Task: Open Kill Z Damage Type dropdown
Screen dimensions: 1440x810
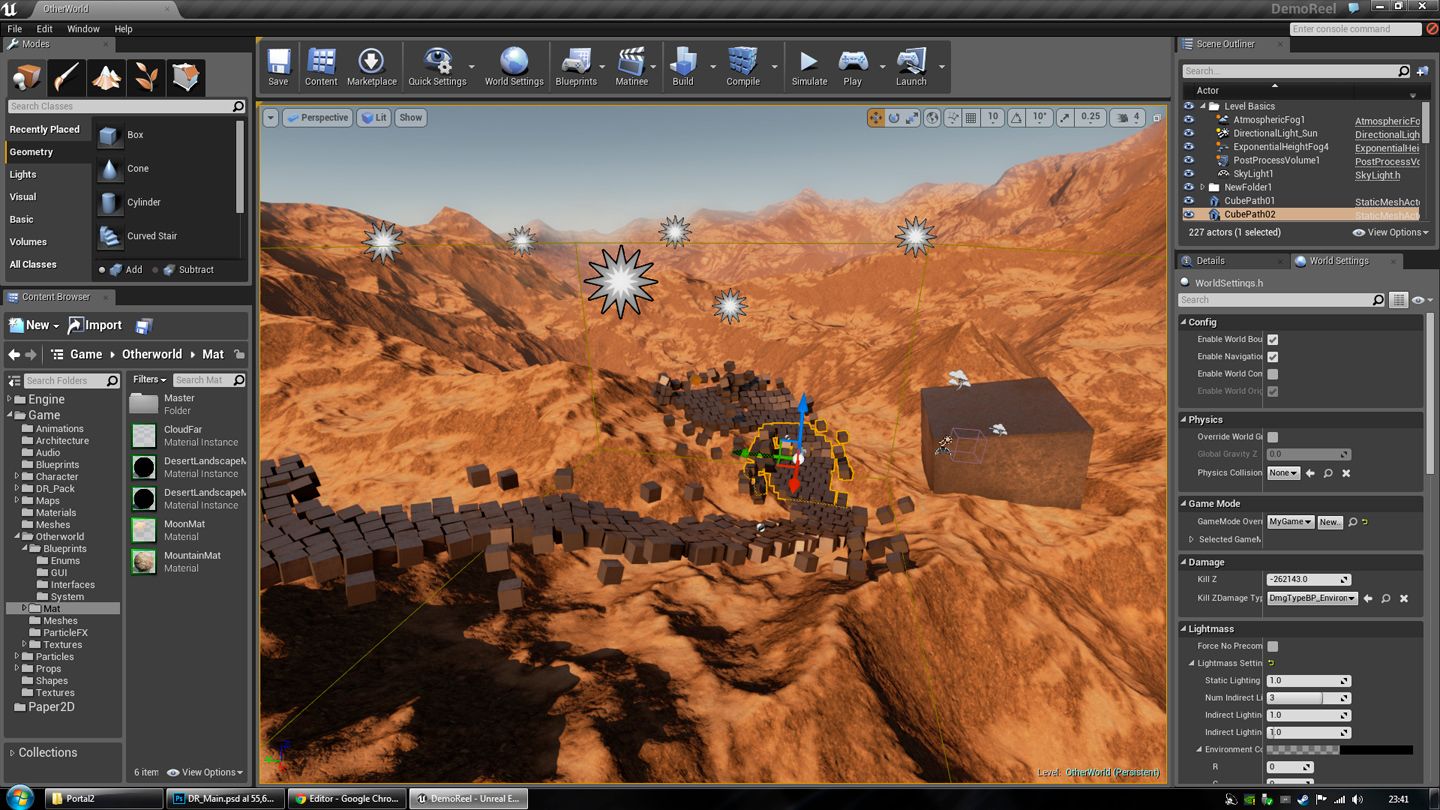Action: [1312, 598]
